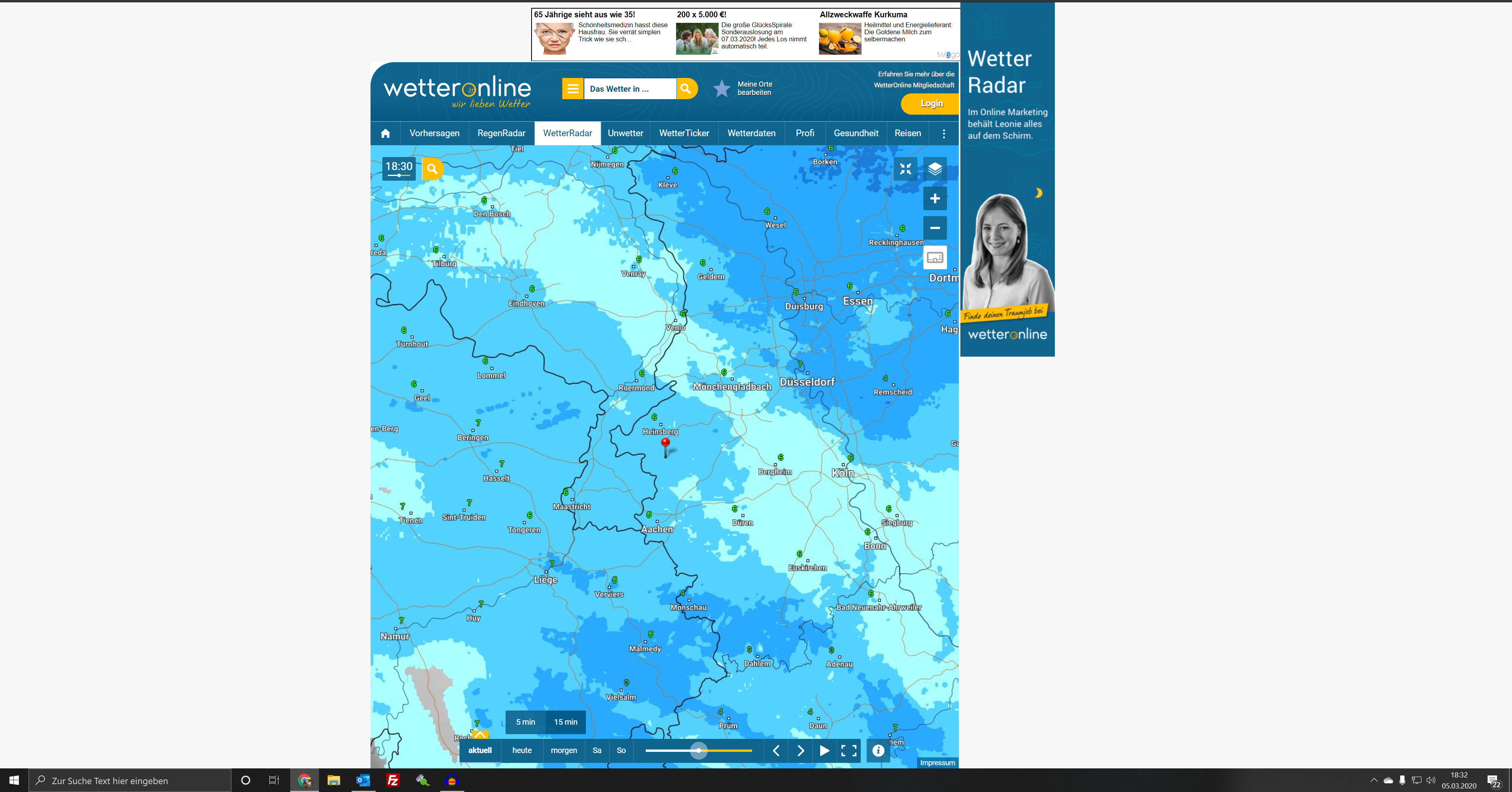Switch timeline to aktuell
Screen dimensions: 1512x792
pyautogui.click(x=480, y=750)
